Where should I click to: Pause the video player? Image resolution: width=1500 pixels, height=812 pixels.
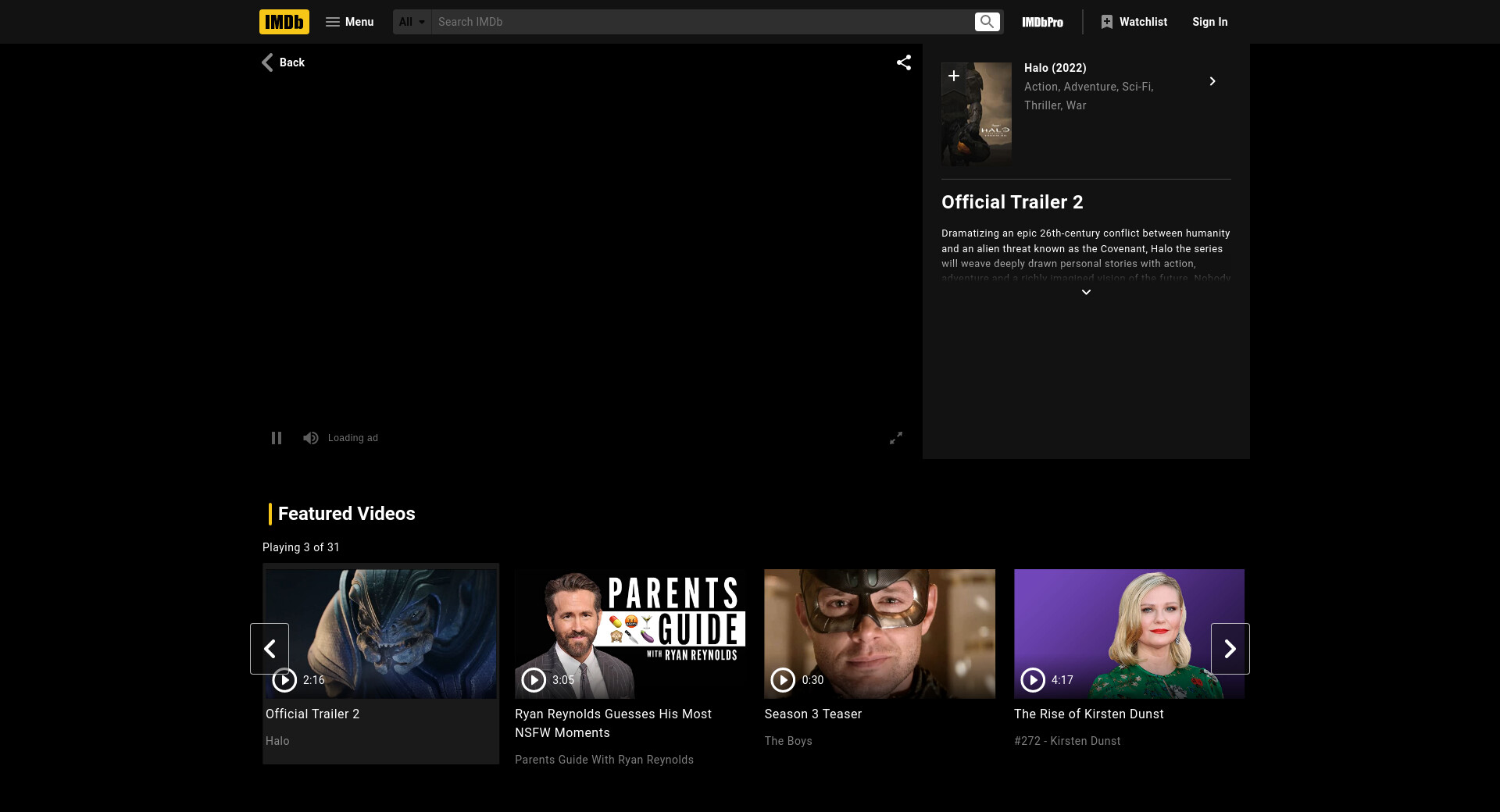click(277, 438)
